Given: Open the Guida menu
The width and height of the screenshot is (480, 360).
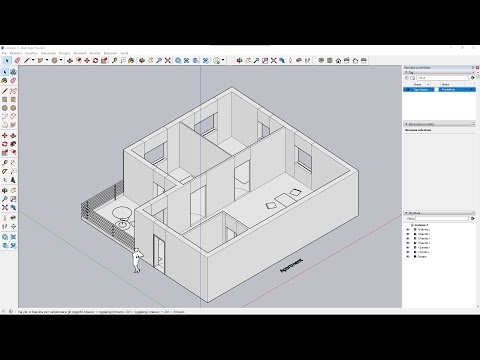Looking at the screenshot, I should (x=124, y=53).
